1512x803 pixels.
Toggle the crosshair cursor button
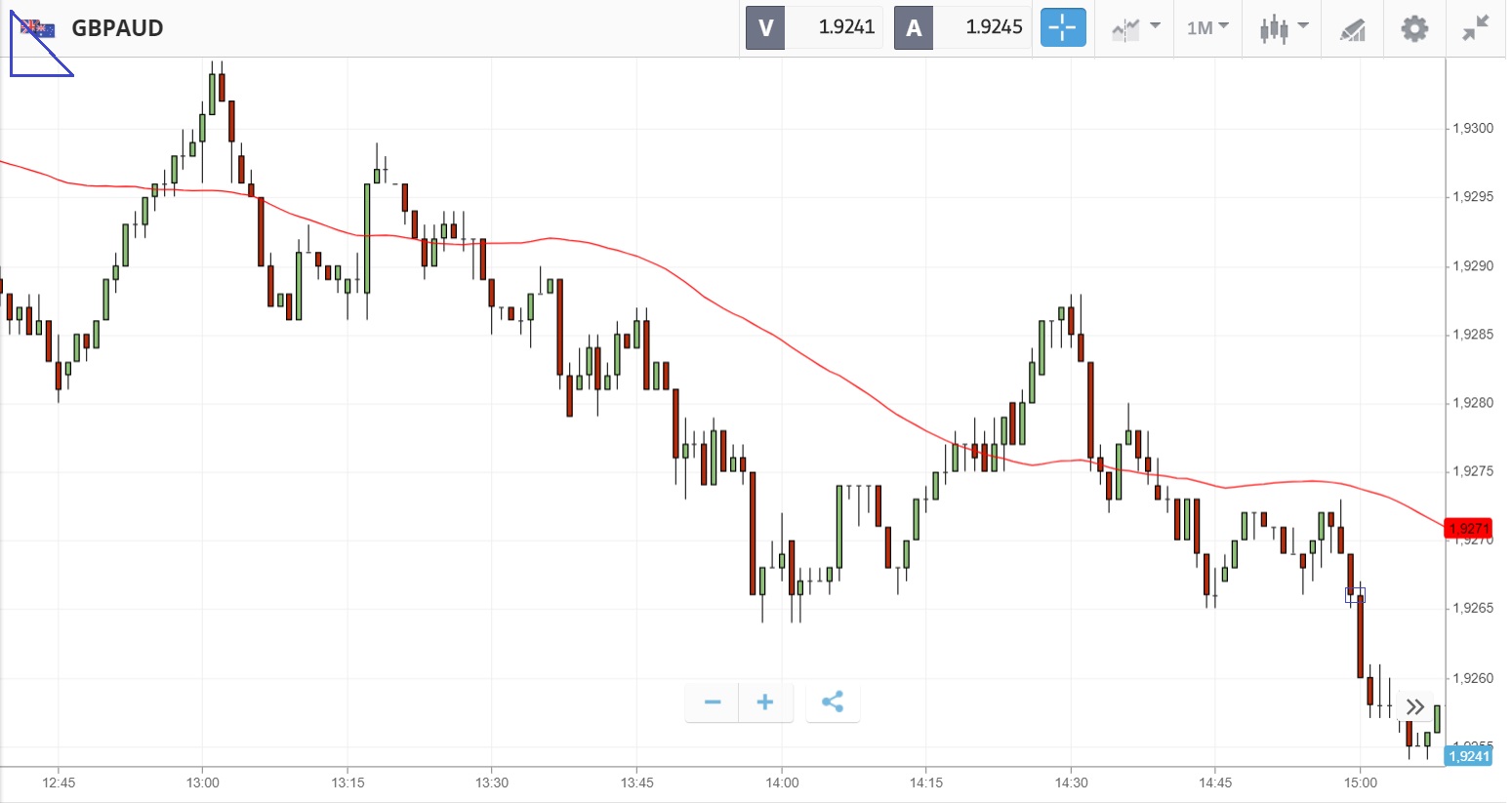[1062, 28]
